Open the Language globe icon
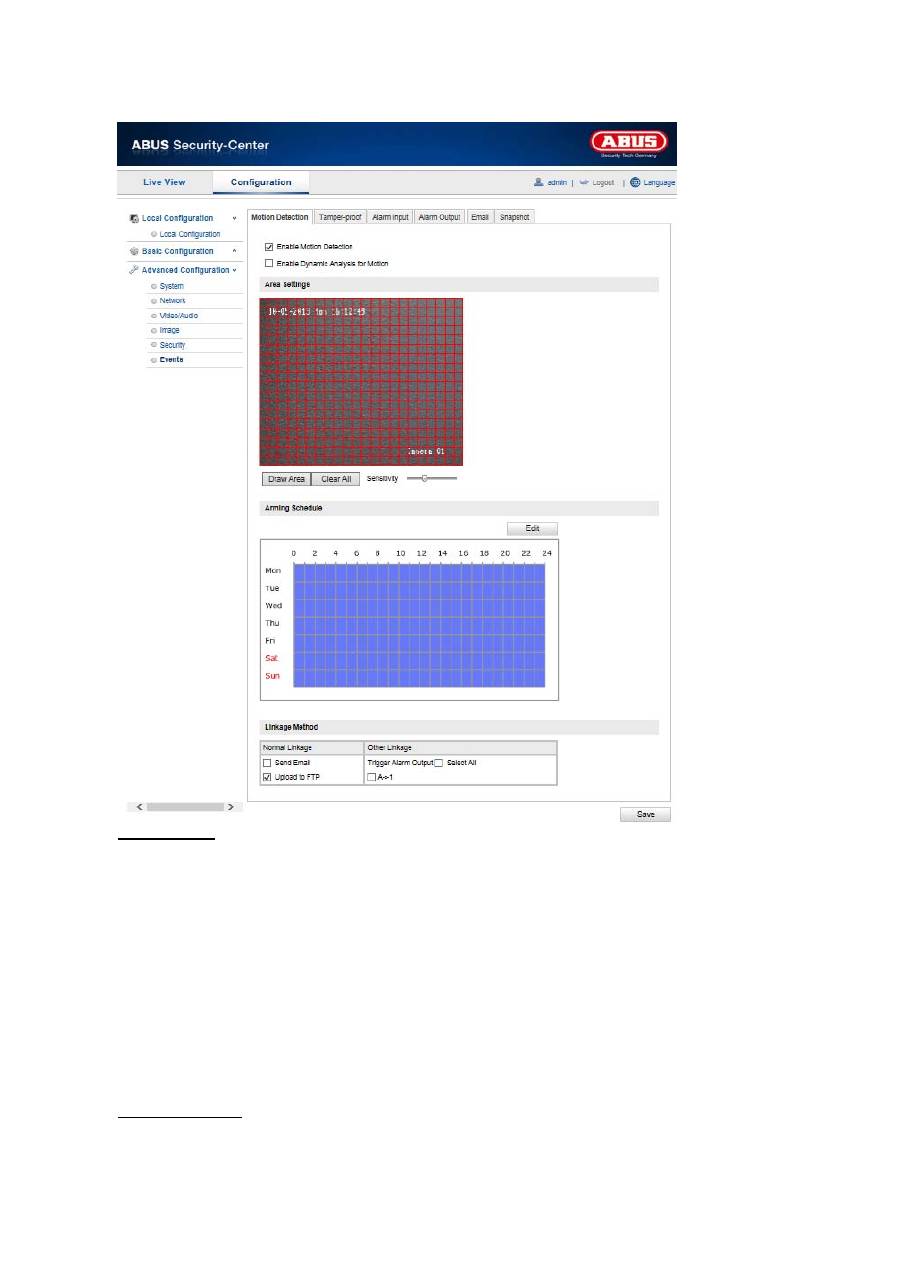Image resolution: width=900 pixels, height=1273 pixels. [635, 183]
